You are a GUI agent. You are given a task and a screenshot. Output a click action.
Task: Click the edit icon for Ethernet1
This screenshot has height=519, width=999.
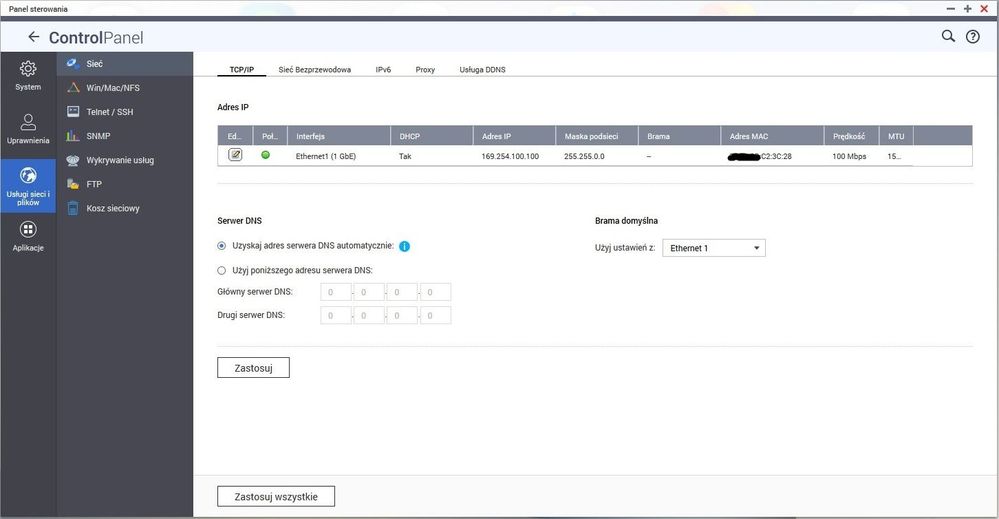tap(235, 155)
